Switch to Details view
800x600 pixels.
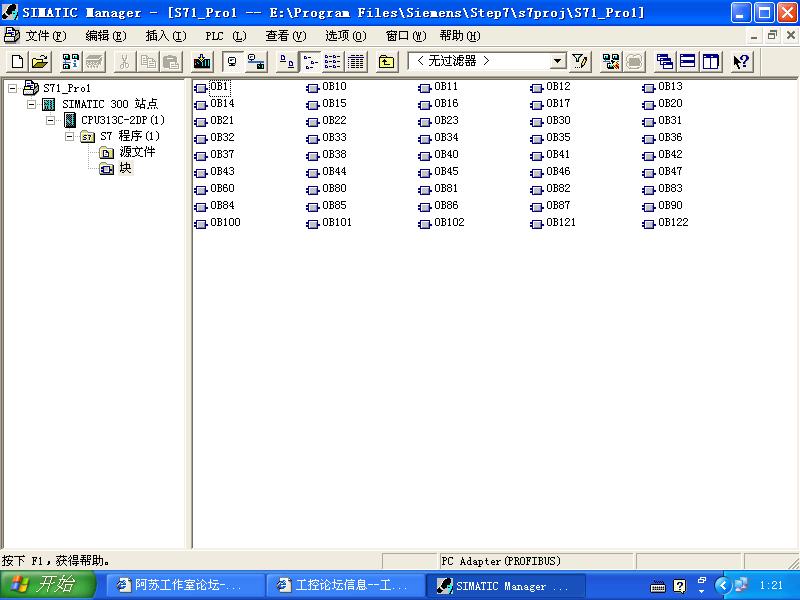[356, 62]
